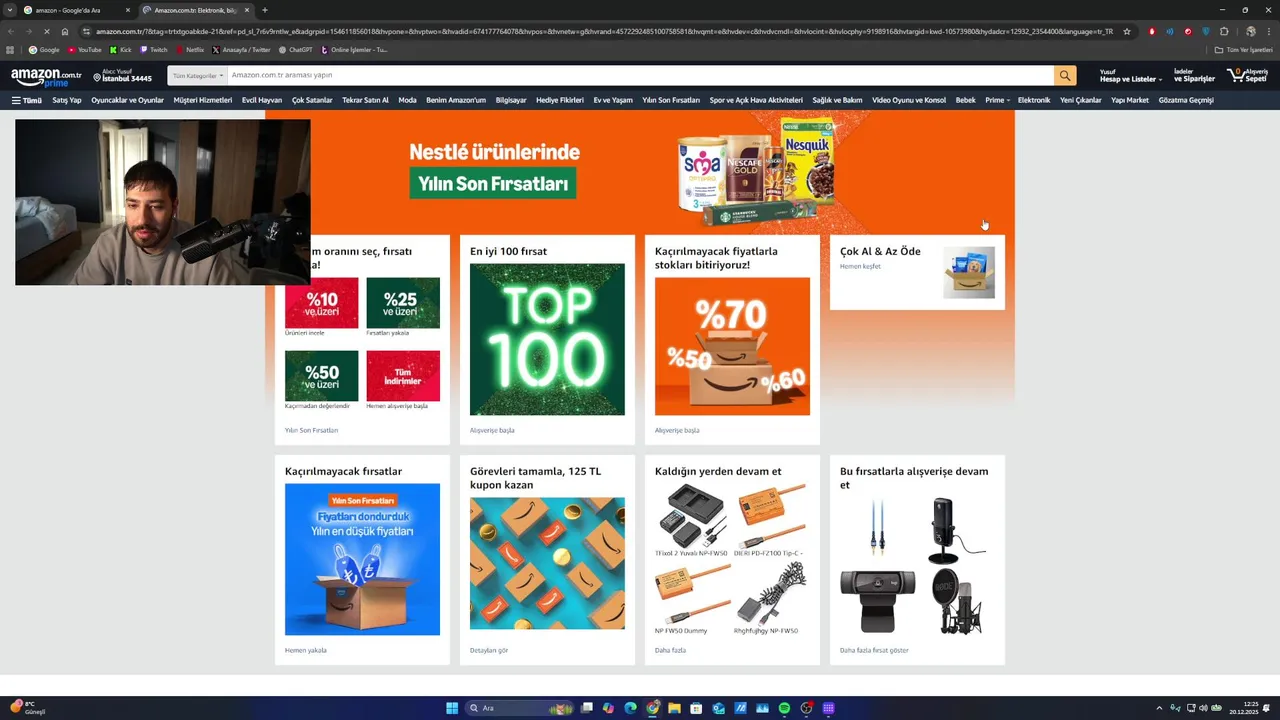Viewport: 1280px width, 720px height.
Task: Open Microsoft Edge from the taskbar
Action: pos(631,708)
